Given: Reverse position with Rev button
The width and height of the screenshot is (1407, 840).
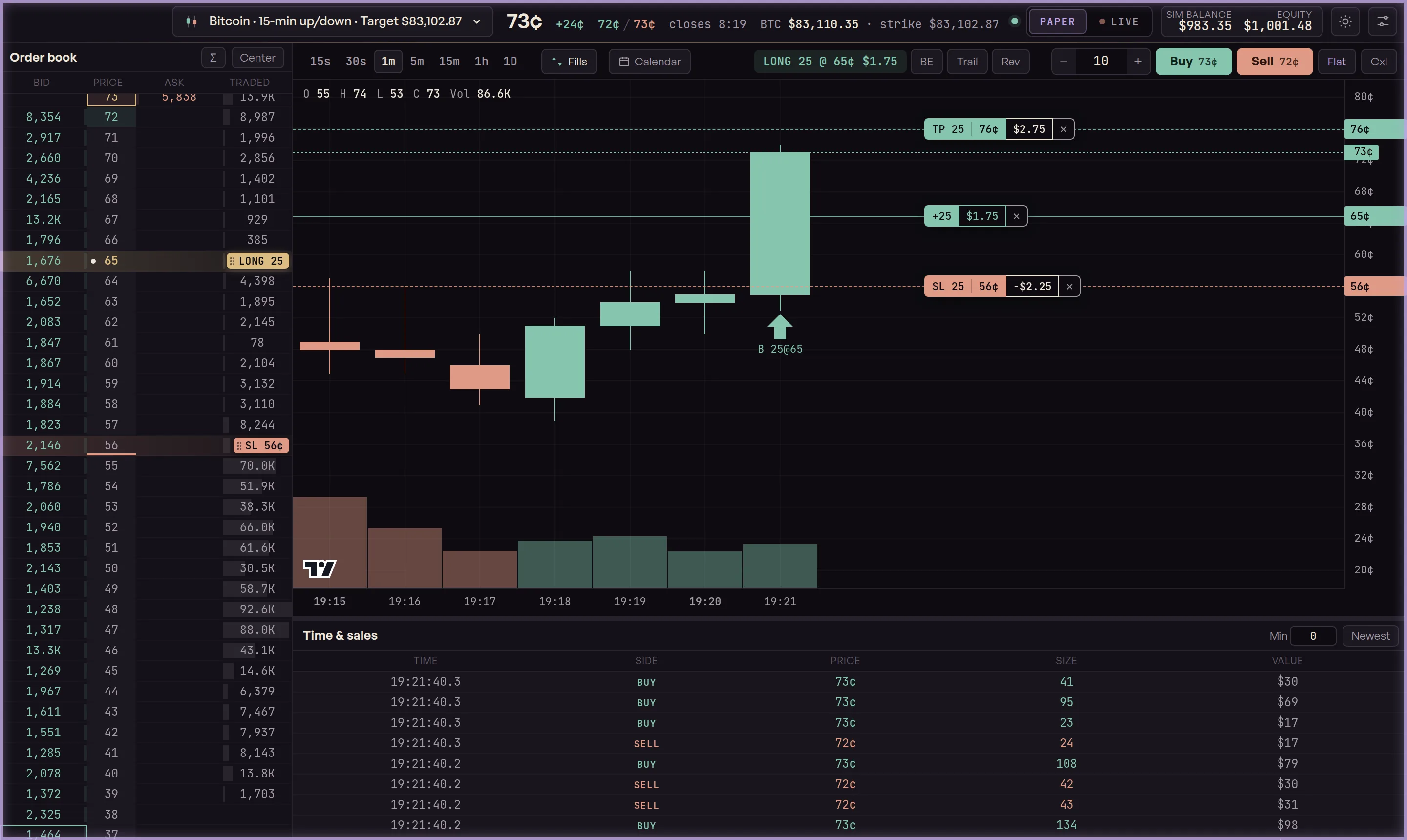Looking at the screenshot, I should coord(1010,62).
